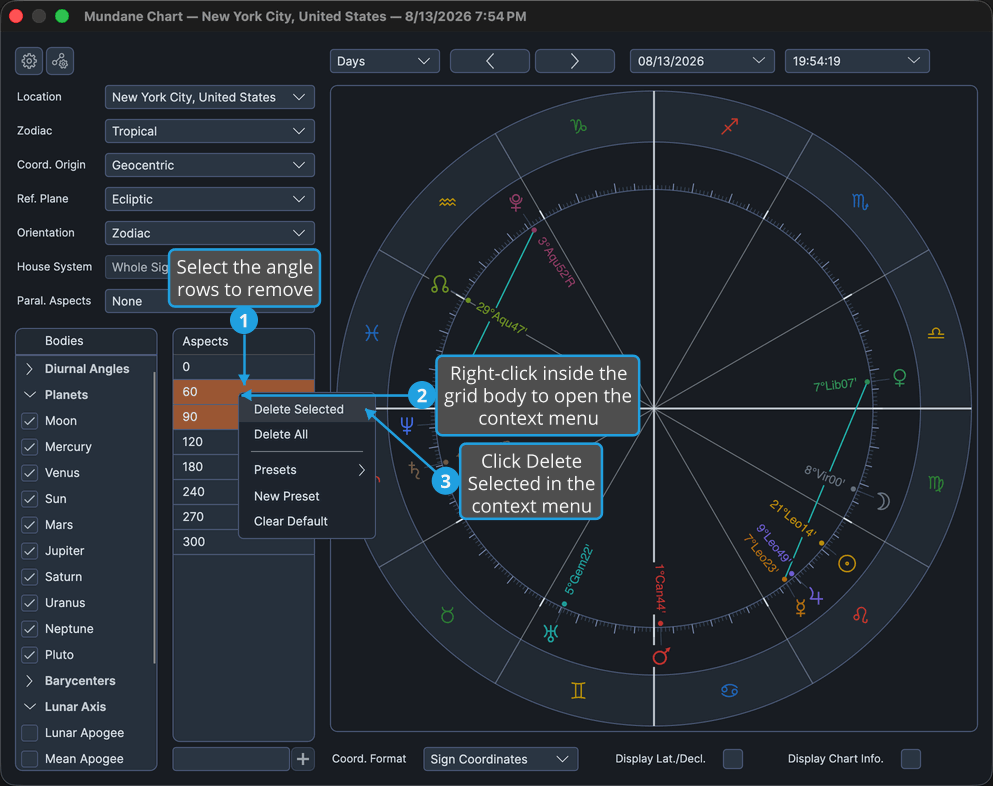Open the Location dropdown
This screenshot has height=786, width=993.
pos(210,97)
